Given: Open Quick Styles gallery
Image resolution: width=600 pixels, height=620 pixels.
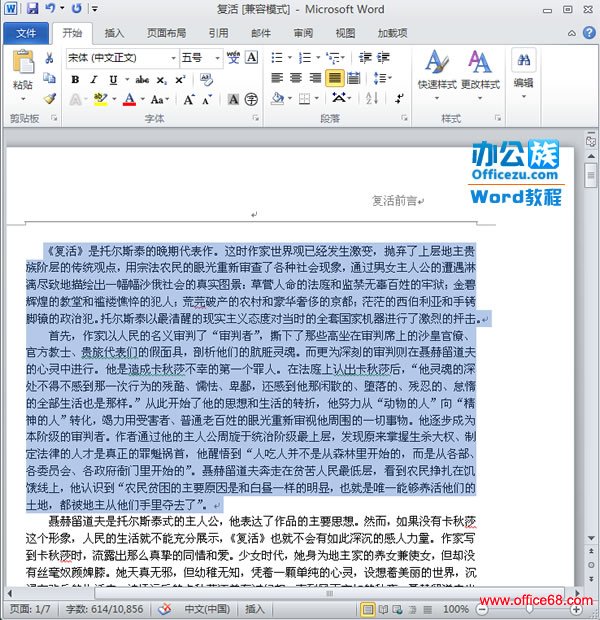Looking at the screenshot, I should pos(437,74).
